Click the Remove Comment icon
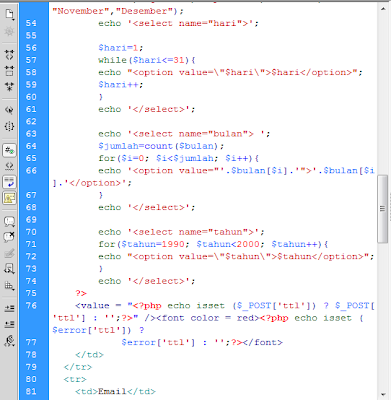The width and height of the screenshot is (391, 400). [9, 237]
